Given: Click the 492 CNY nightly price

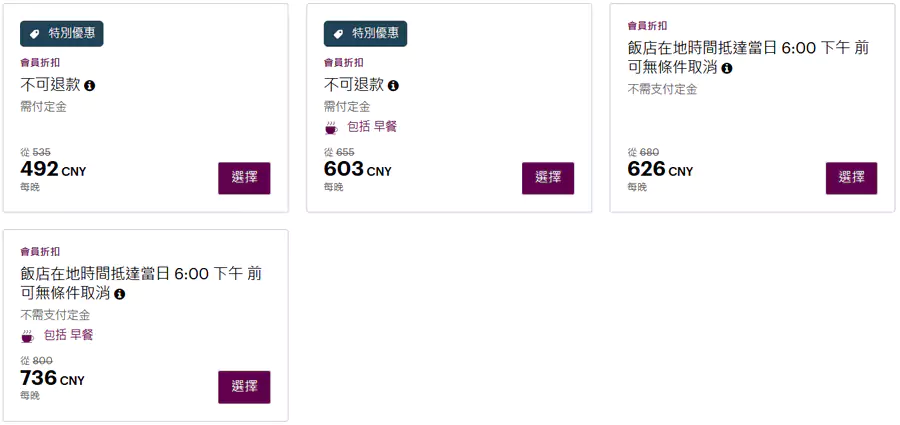Looking at the screenshot, I should coord(53,170).
